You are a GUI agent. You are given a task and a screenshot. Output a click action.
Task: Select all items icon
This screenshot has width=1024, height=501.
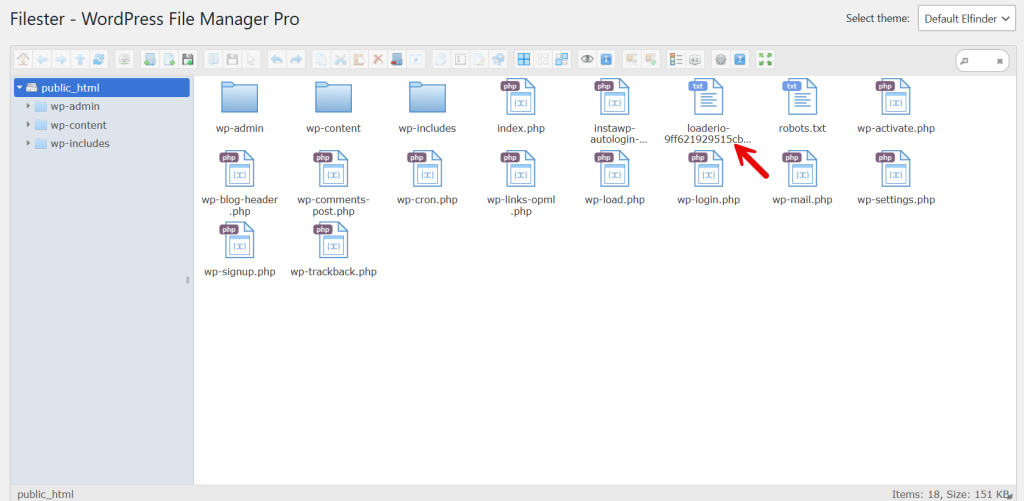524,59
